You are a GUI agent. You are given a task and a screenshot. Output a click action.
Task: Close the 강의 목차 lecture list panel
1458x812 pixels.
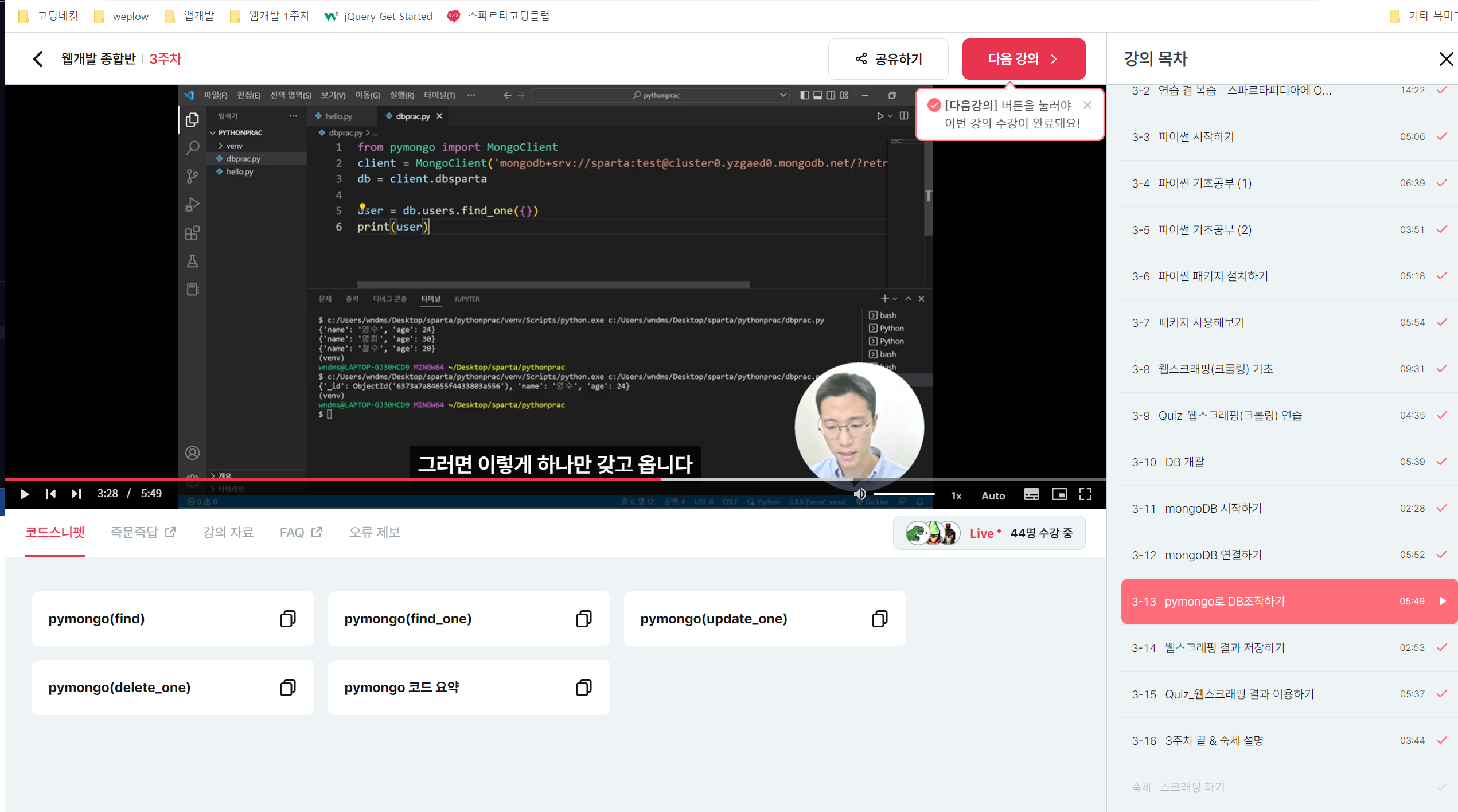(x=1445, y=59)
